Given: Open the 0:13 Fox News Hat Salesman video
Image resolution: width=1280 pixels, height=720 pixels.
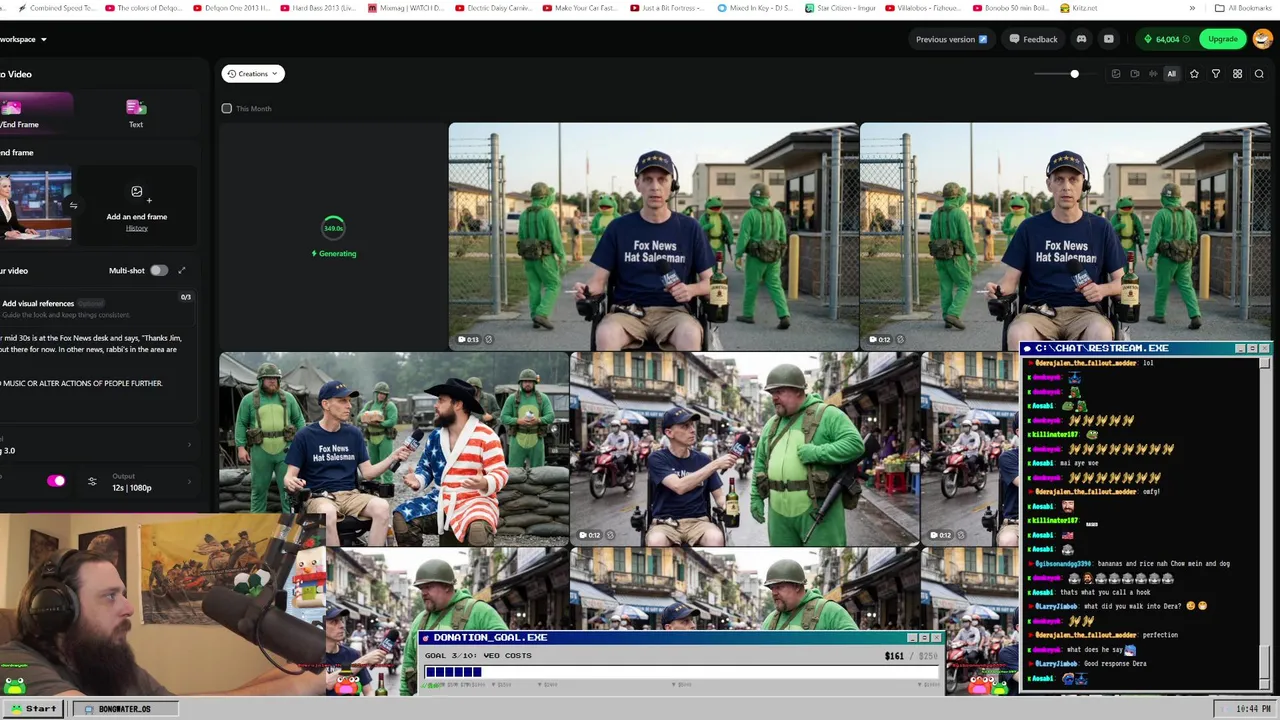Looking at the screenshot, I should [653, 237].
